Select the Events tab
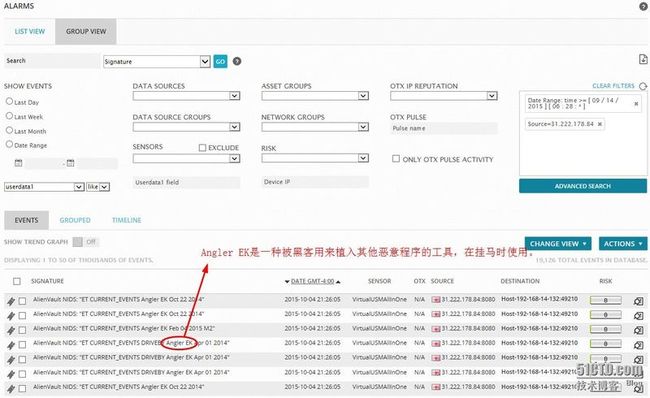This screenshot has width=650, height=398. [x=27, y=220]
